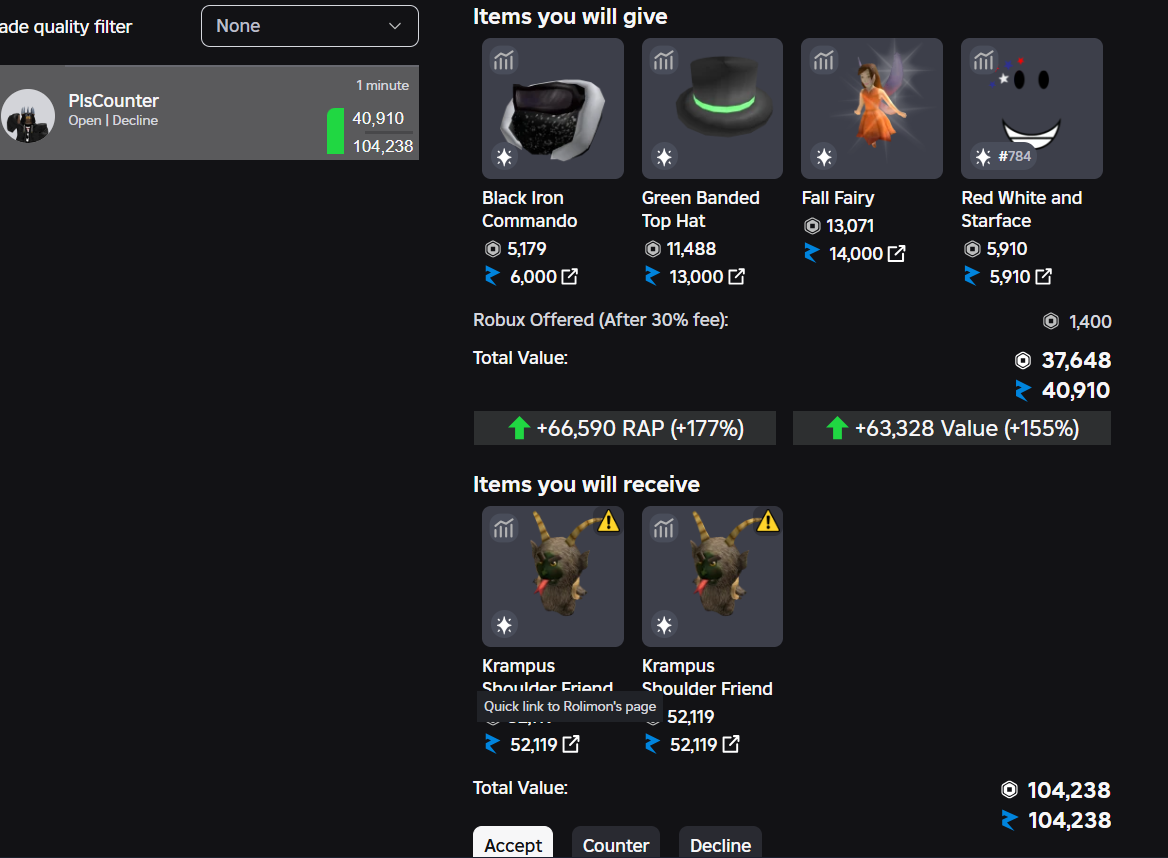Viewport: 1168px width, 858px height.
Task: Click limited sparkle badge on Fall Fairy
Action: click(x=824, y=157)
